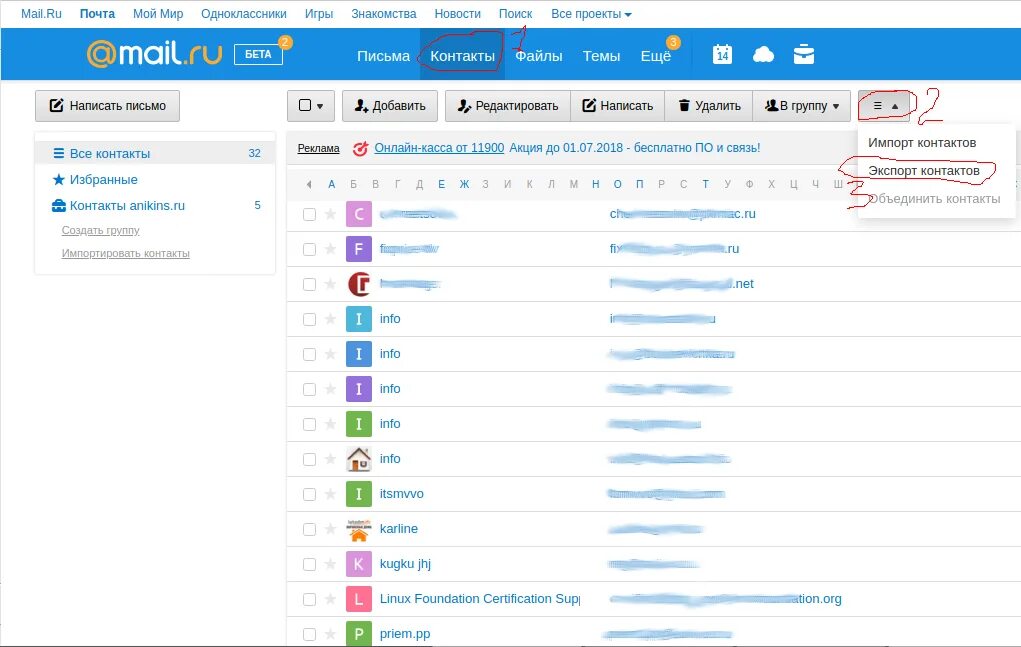Screen dimensions: 1021x647
Task: Choose Объединить контакты from menu
Action: pyautogui.click(x=934, y=199)
